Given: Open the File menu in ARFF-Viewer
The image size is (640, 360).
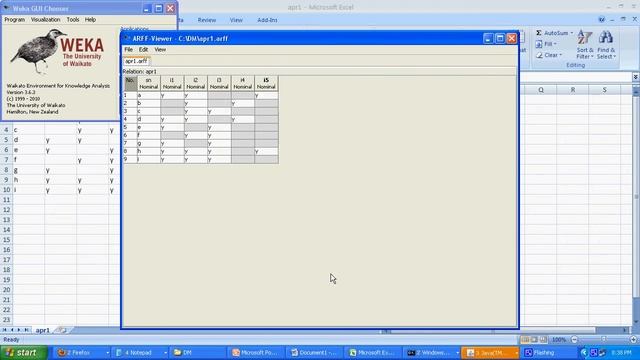Looking at the screenshot, I should 128,49.
